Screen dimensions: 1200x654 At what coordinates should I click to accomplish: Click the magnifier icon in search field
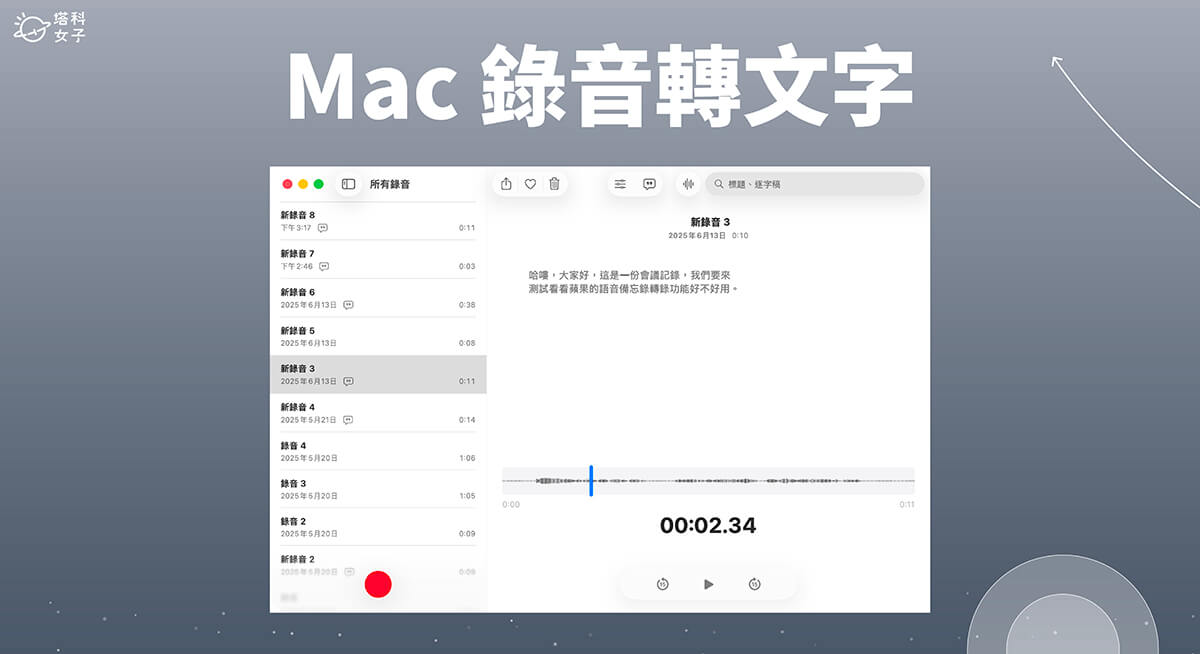pos(718,184)
